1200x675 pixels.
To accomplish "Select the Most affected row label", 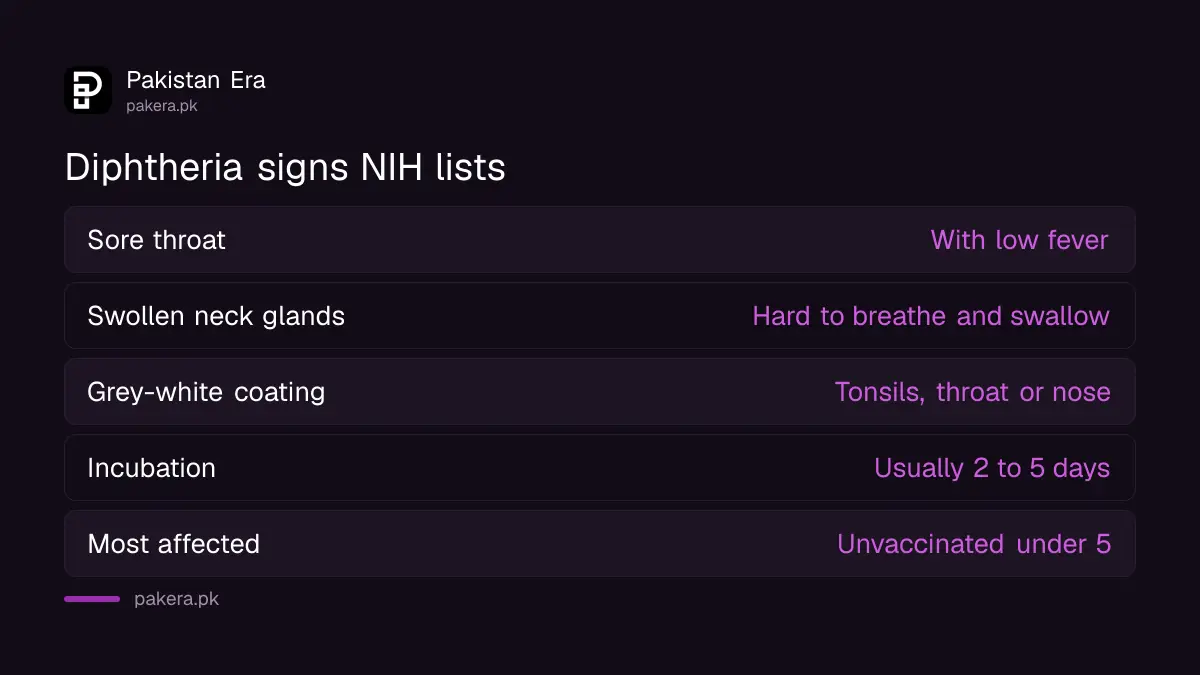I will pos(173,544).
